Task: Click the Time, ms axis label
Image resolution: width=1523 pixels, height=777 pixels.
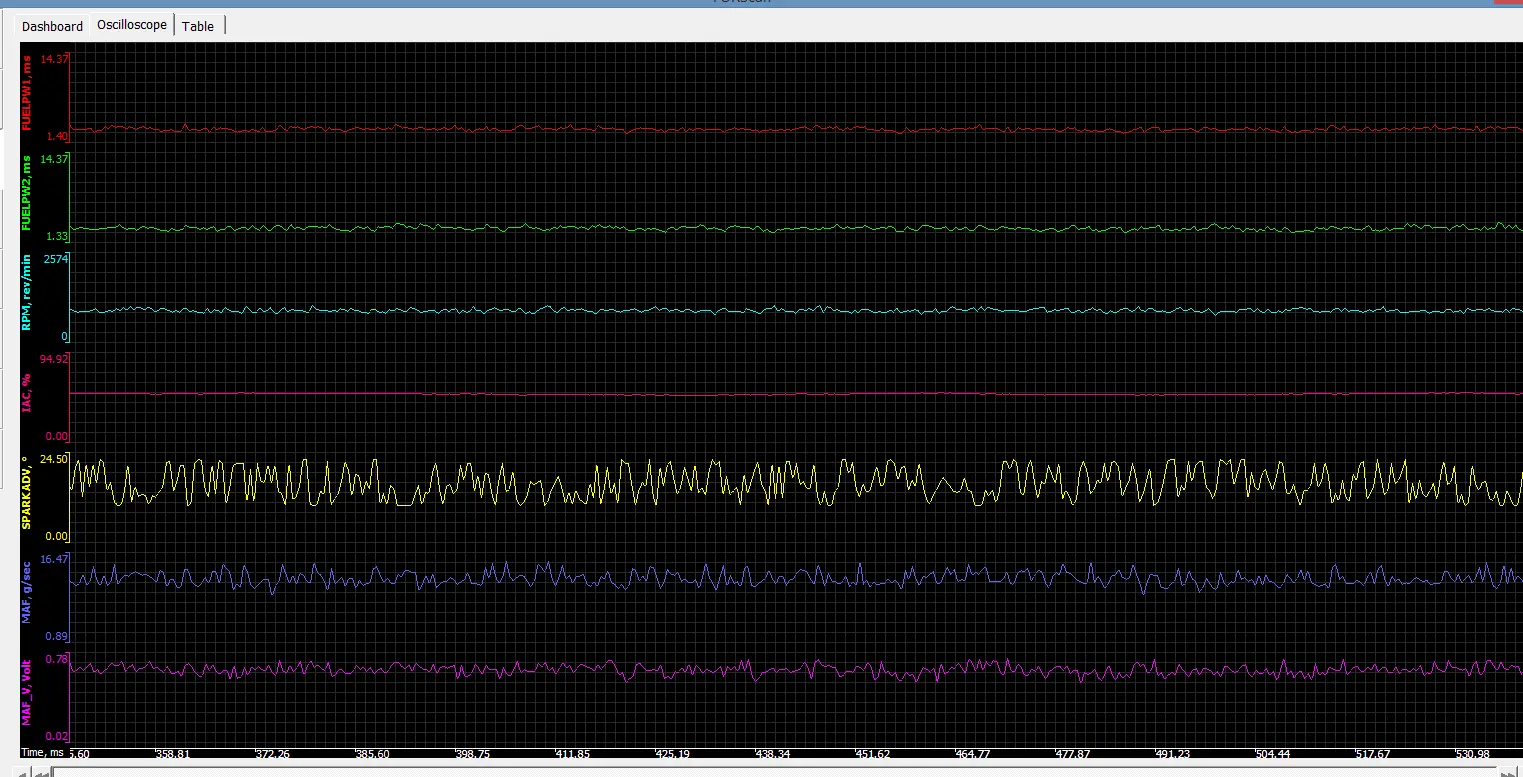Action: point(43,752)
